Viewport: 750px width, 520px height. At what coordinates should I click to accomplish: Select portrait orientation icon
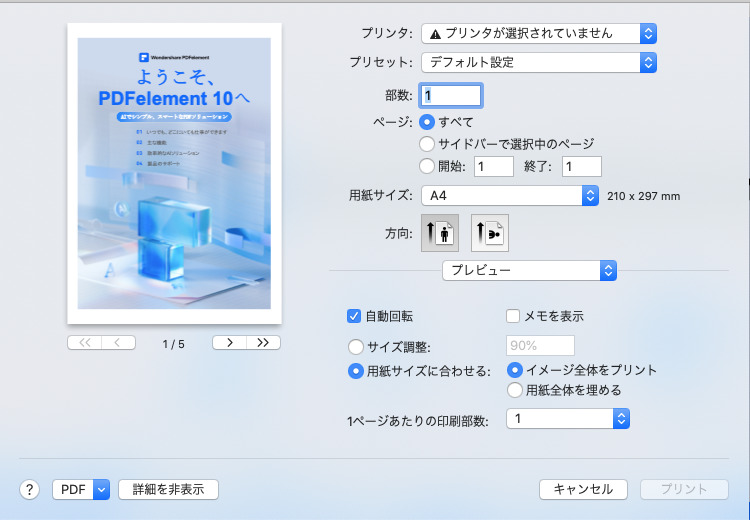(440, 233)
